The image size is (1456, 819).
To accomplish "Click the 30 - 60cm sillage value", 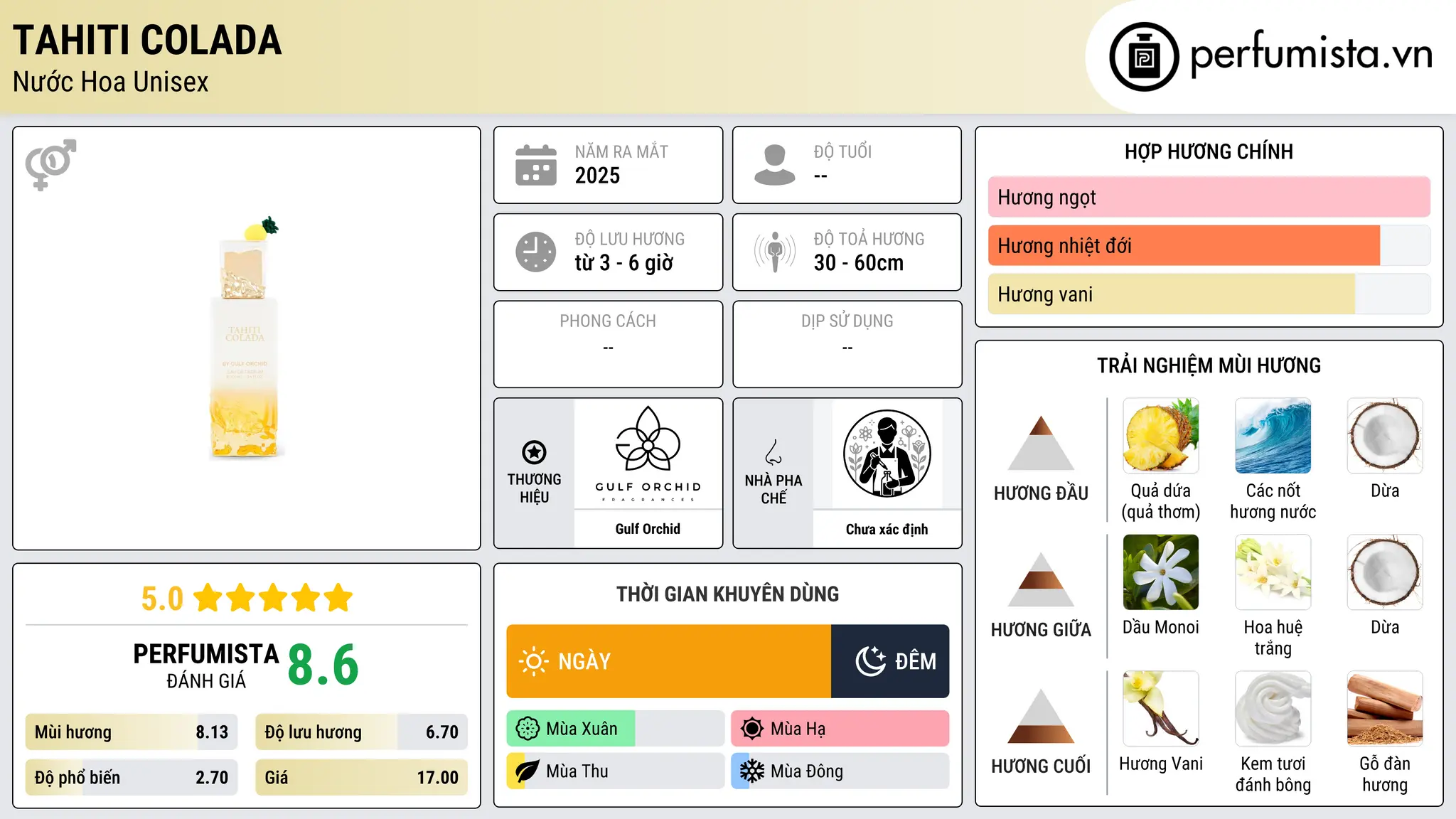I will [x=859, y=263].
